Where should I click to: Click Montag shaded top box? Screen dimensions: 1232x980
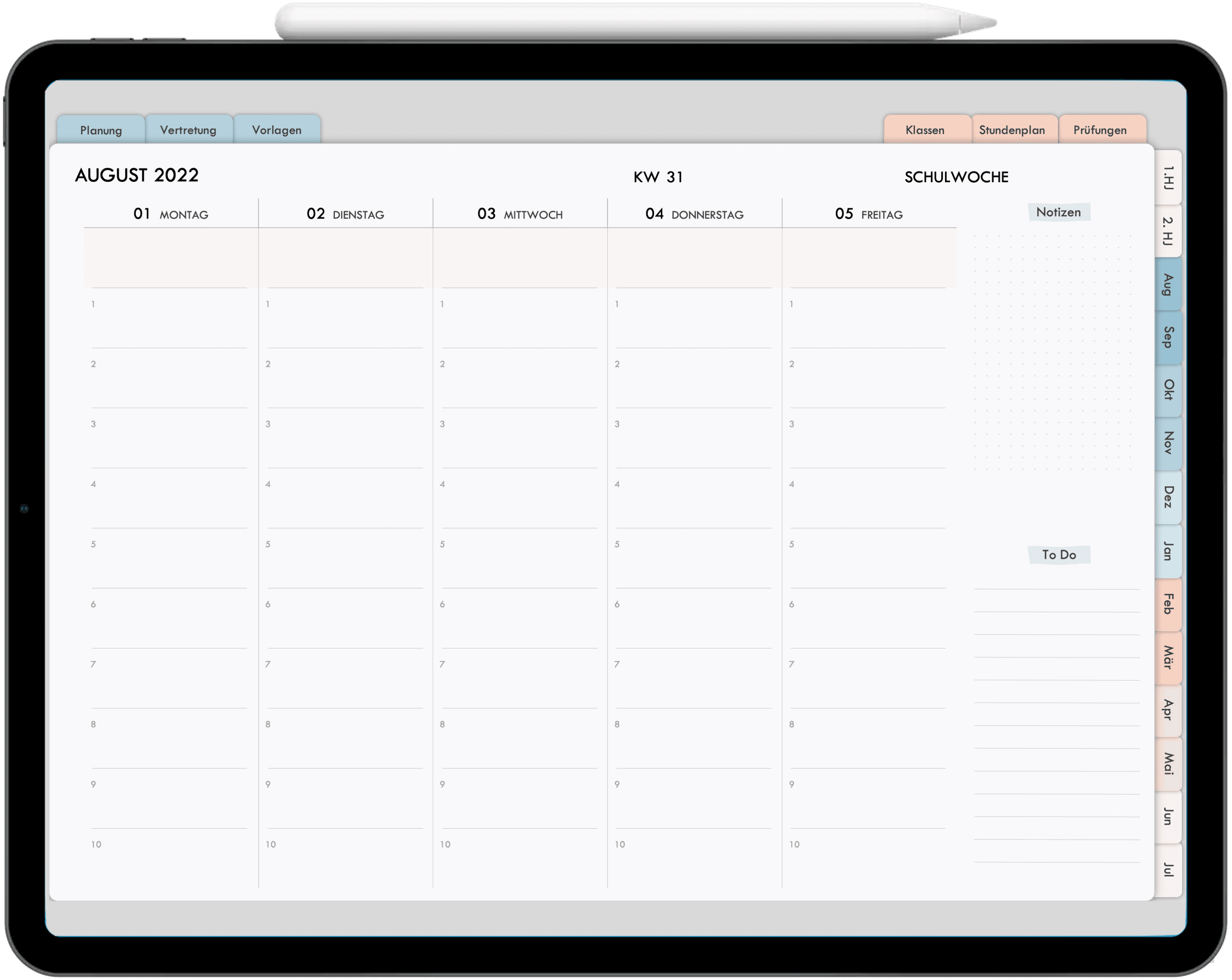(x=171, y=258)
